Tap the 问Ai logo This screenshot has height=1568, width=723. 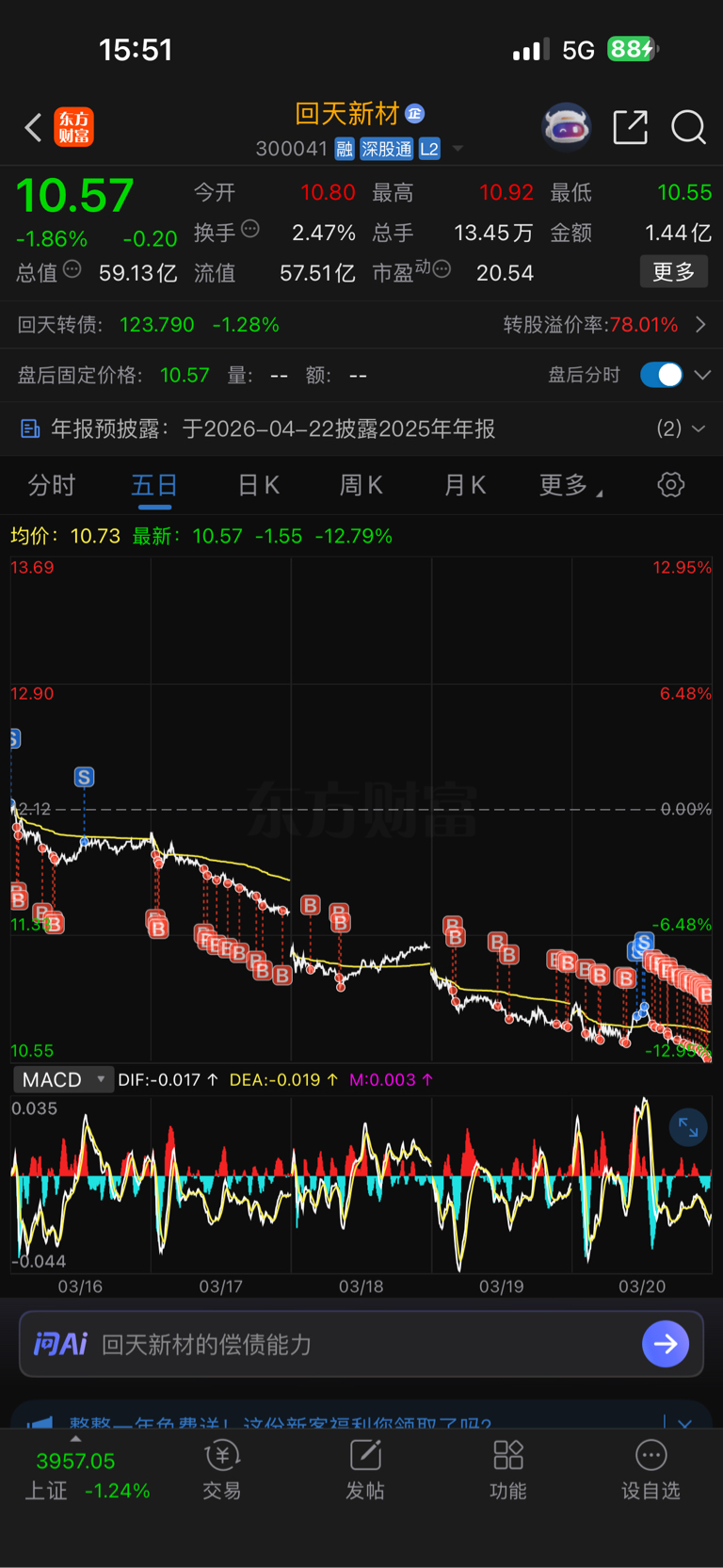[x=61, y=1344]
